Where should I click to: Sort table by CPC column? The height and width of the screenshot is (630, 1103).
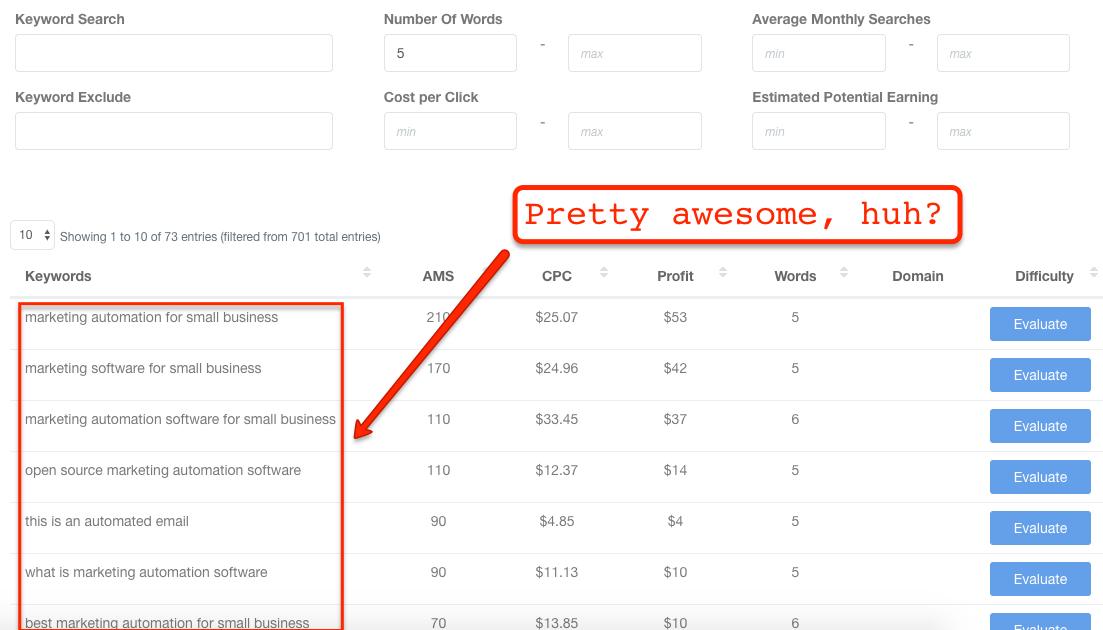[x=557, y=276]
